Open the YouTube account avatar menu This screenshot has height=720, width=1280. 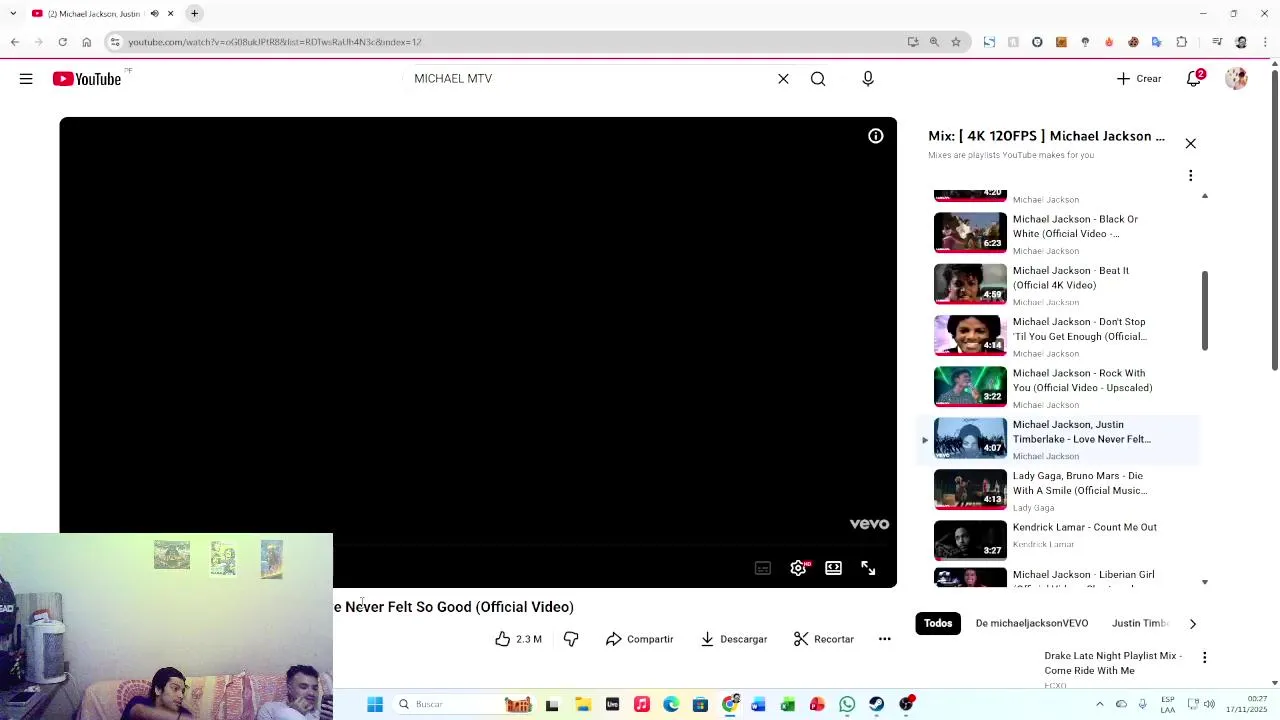pos(1236,79)
